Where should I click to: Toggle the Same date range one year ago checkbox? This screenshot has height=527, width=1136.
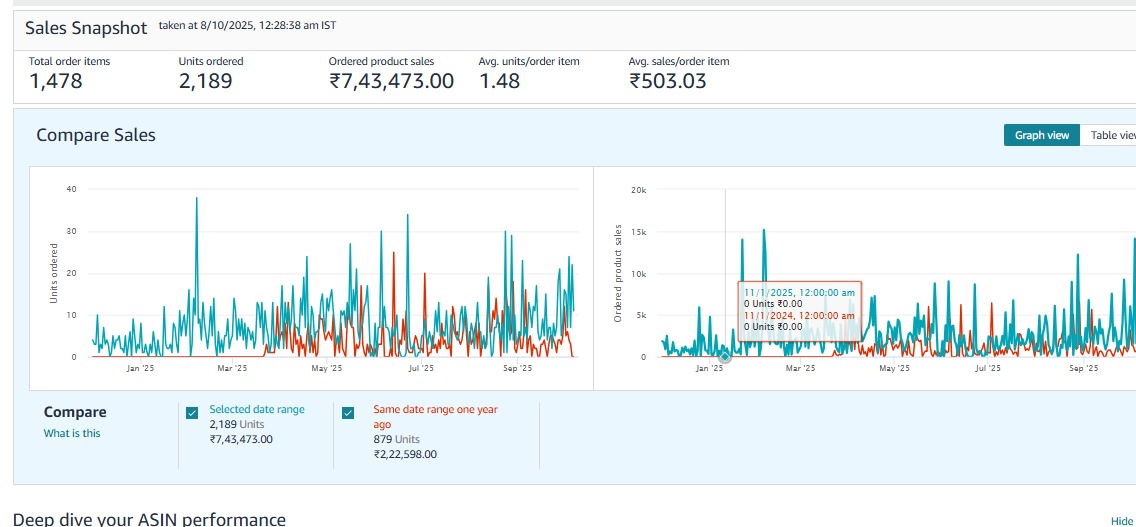point(348,412)
